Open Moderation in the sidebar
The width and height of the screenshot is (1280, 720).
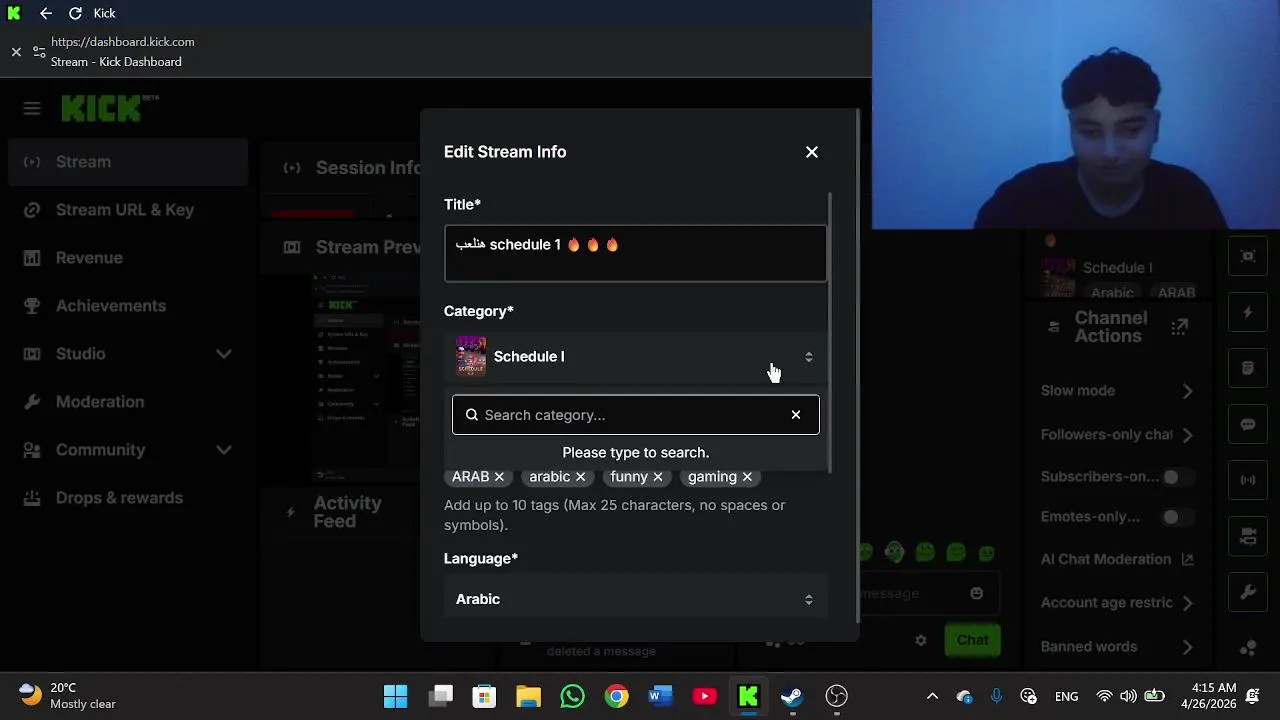(x=127, y=402)
